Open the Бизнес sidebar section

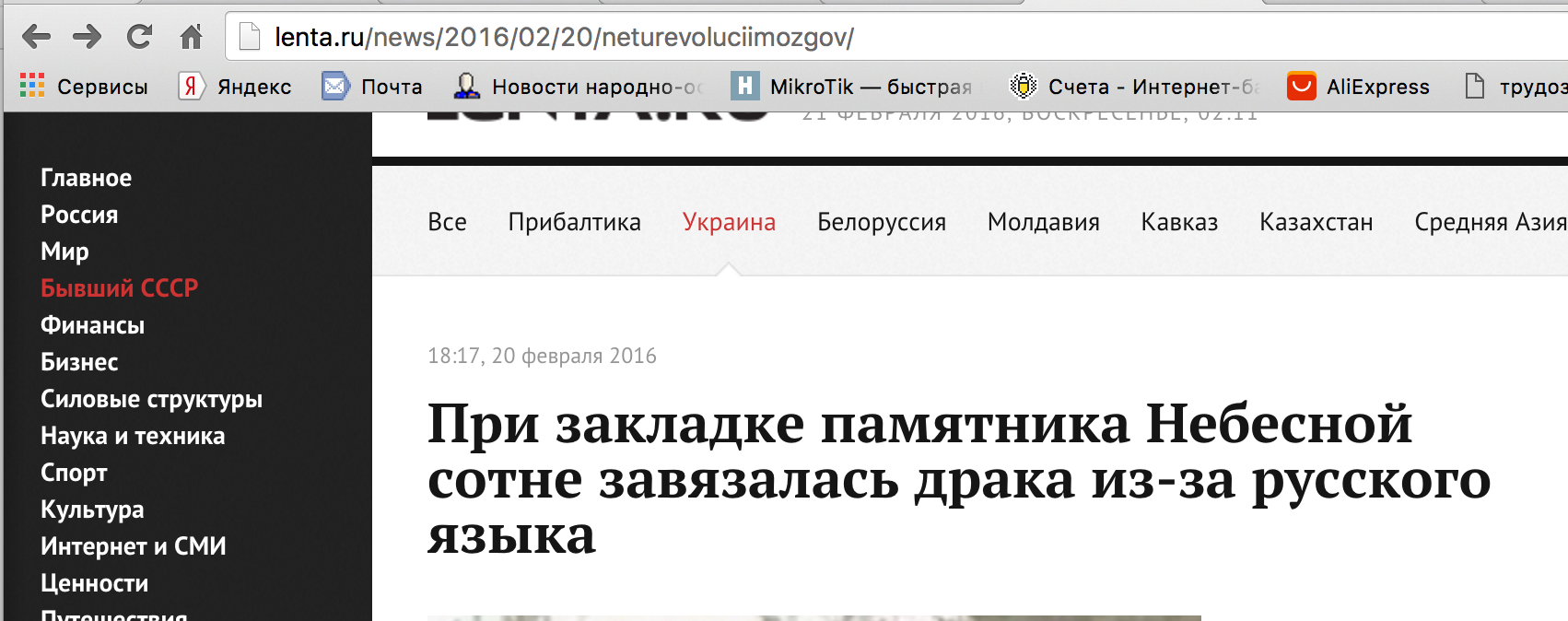tap(79, 362)
